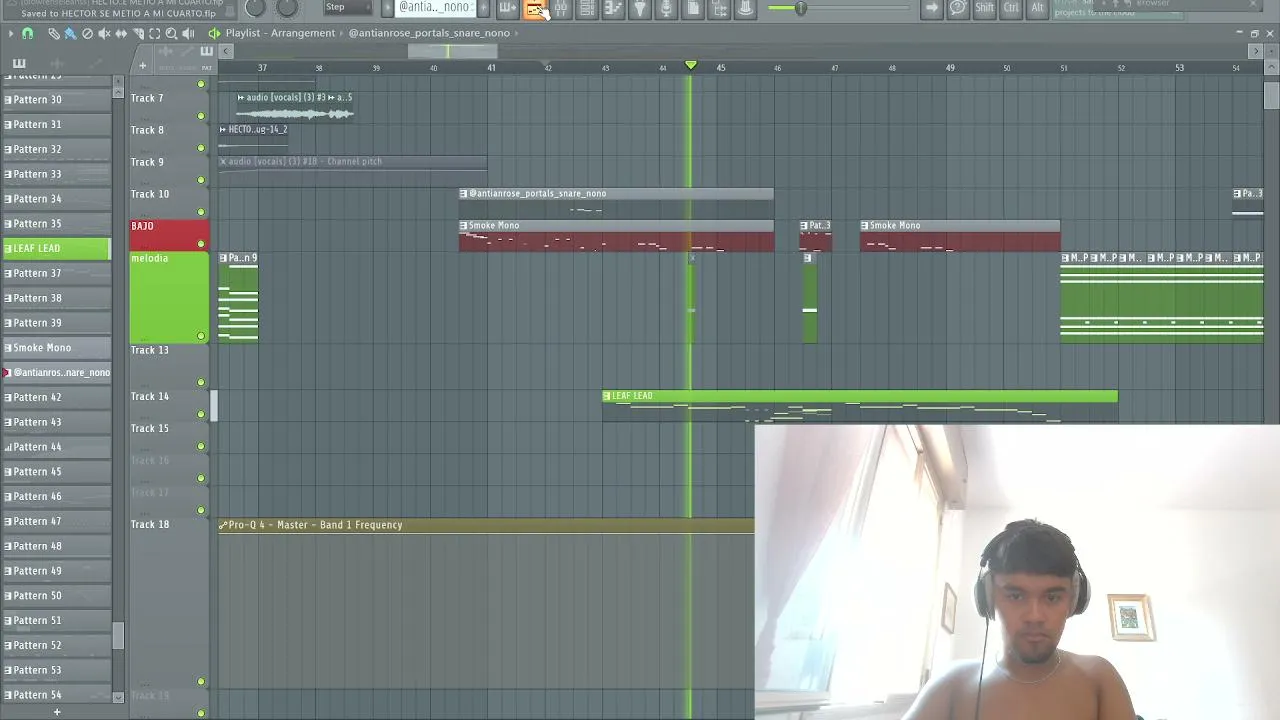Select Pattern 30 in the picker
The height and width of the screenshot is (720, 1280).
tap(57, 99)
